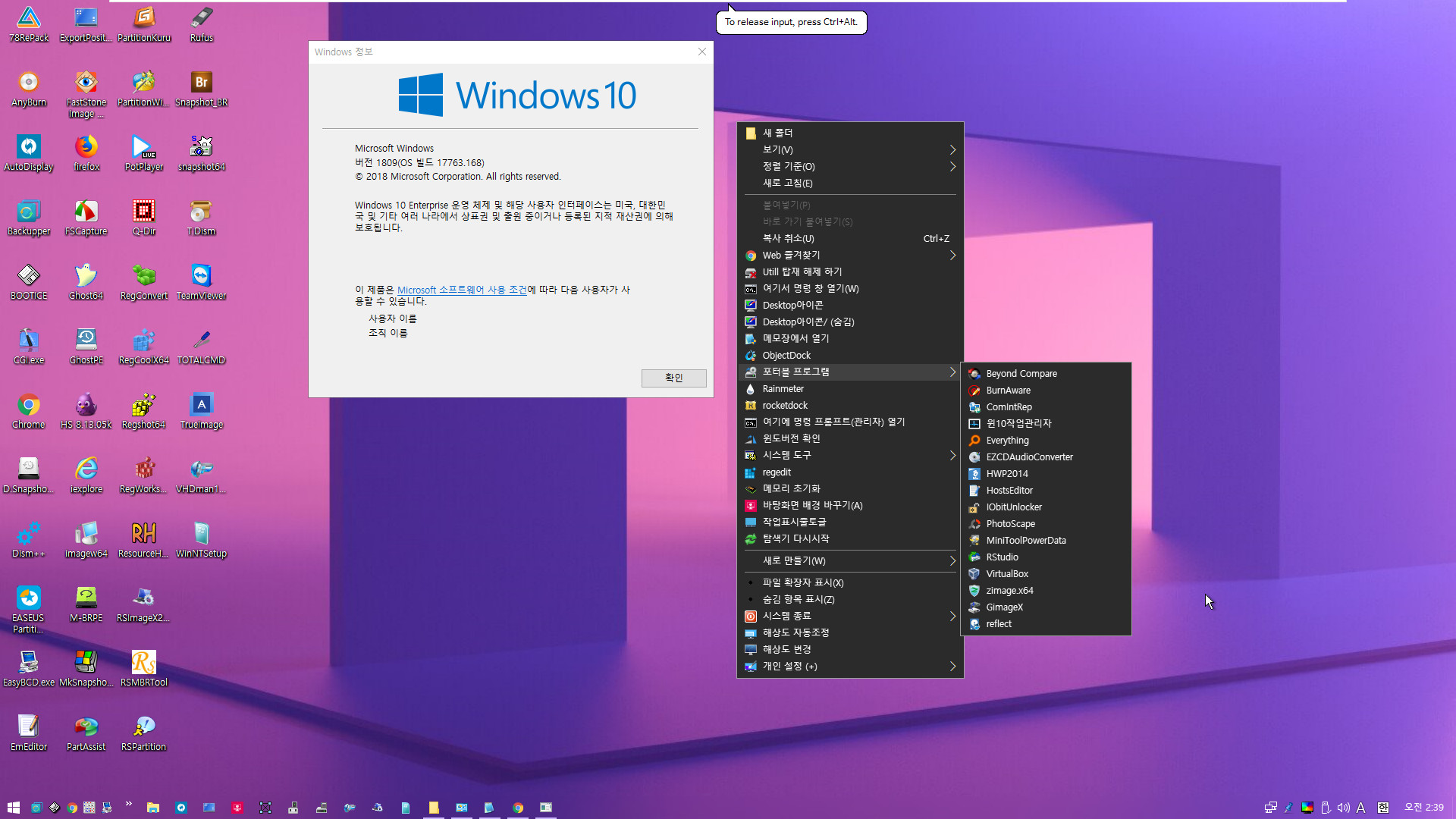Select the Chrome desktop icon
The height and width of the screenshot is (819, 1456).
[x=29, y=411]
